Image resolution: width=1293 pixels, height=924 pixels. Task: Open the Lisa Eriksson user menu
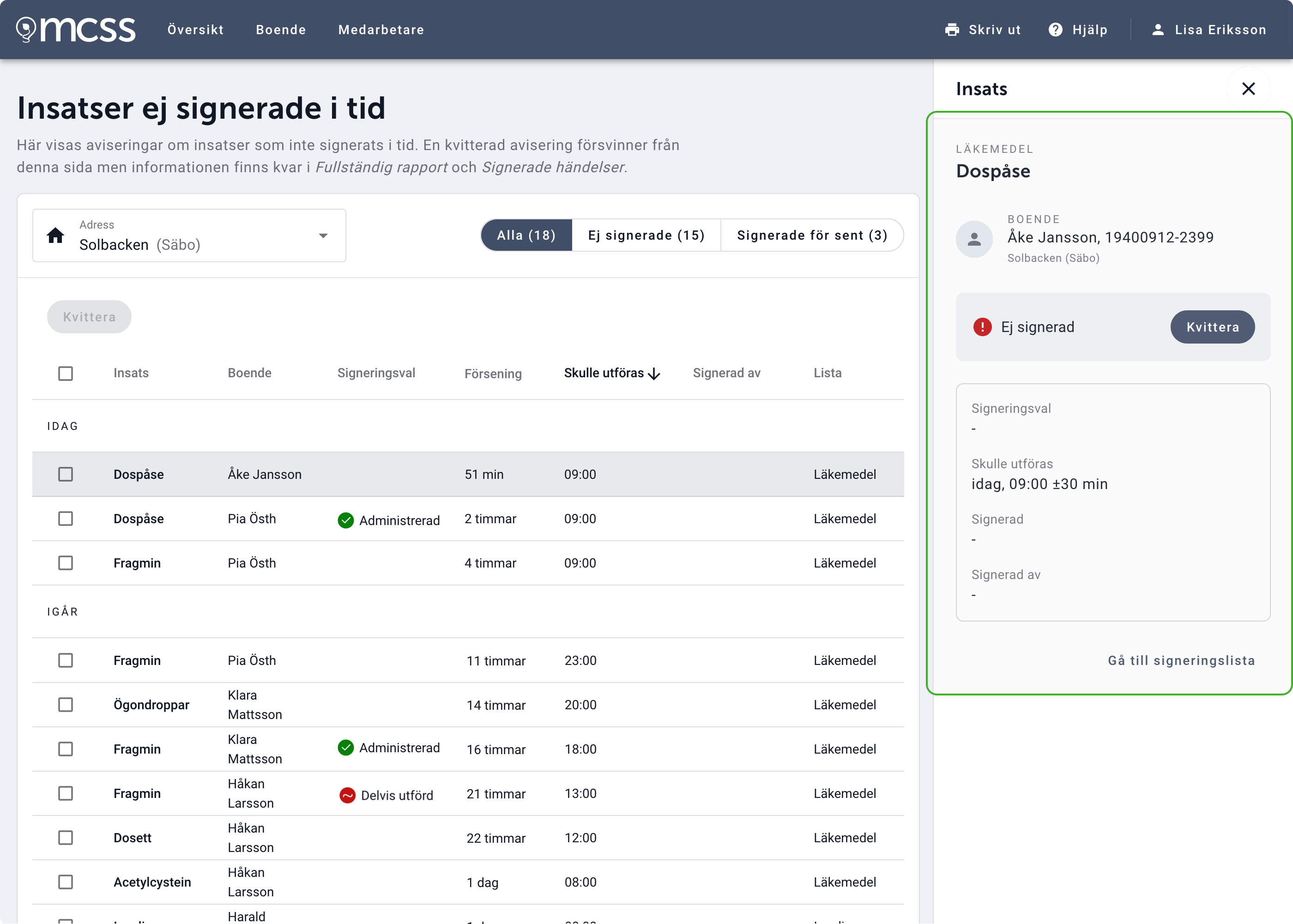1209,30
